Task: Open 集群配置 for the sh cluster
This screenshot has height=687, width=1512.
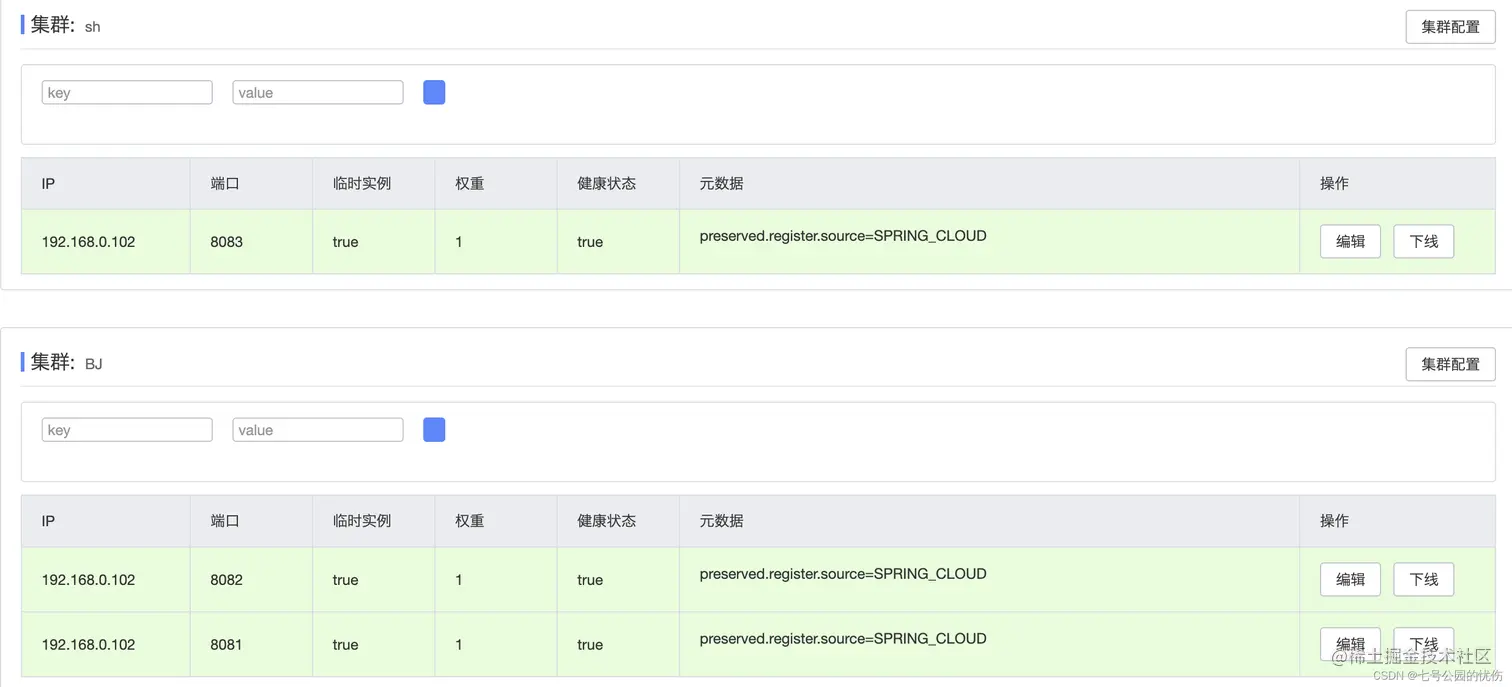Action: 1450,27
